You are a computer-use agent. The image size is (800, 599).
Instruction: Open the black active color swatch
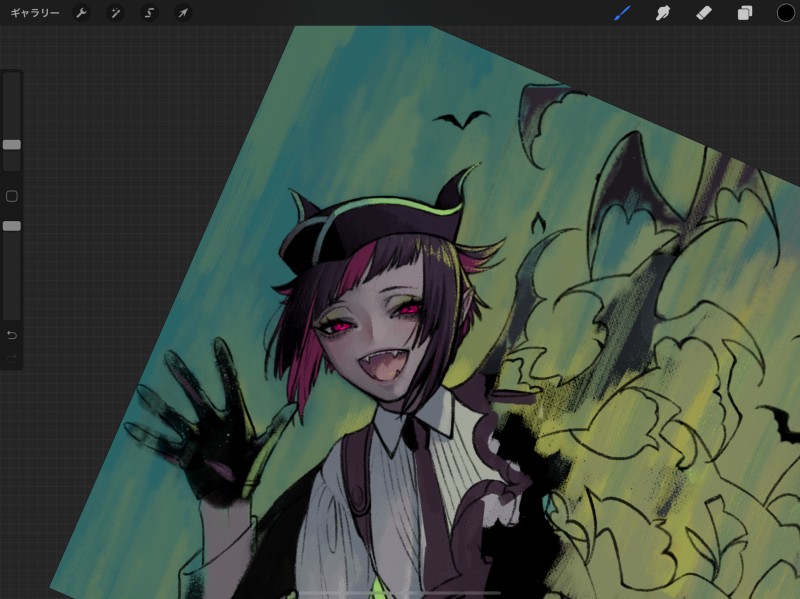coord(785,13)
